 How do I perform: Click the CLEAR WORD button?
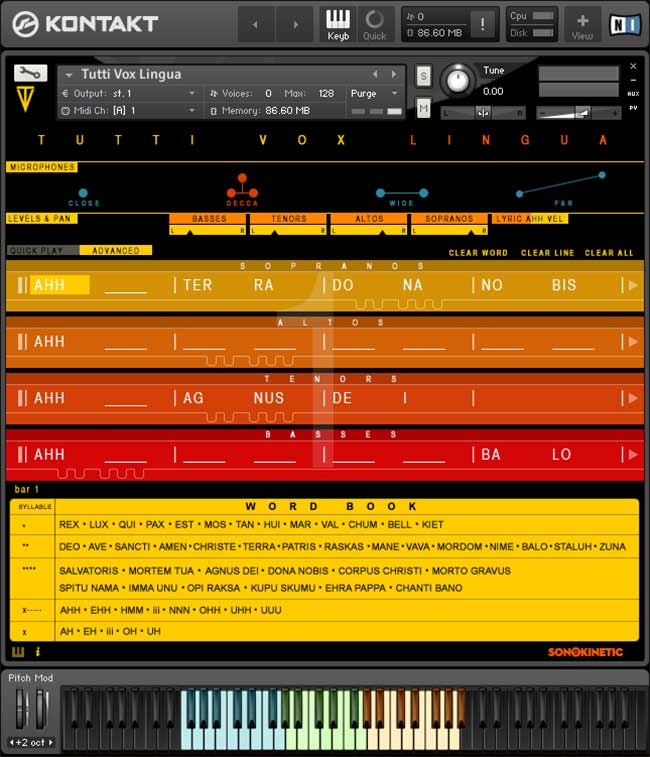478,253
